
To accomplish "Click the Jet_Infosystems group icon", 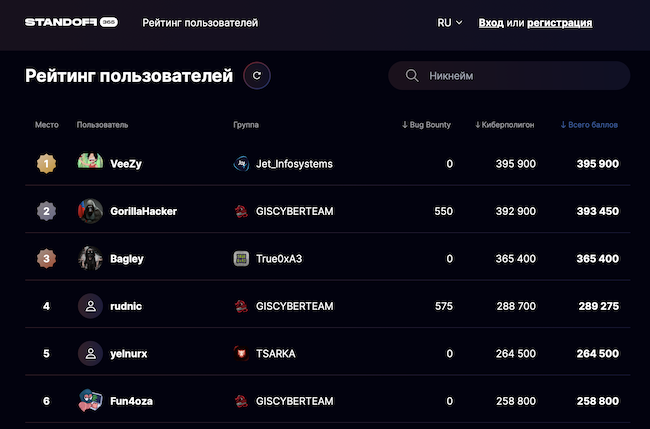I will pos(241,163).
